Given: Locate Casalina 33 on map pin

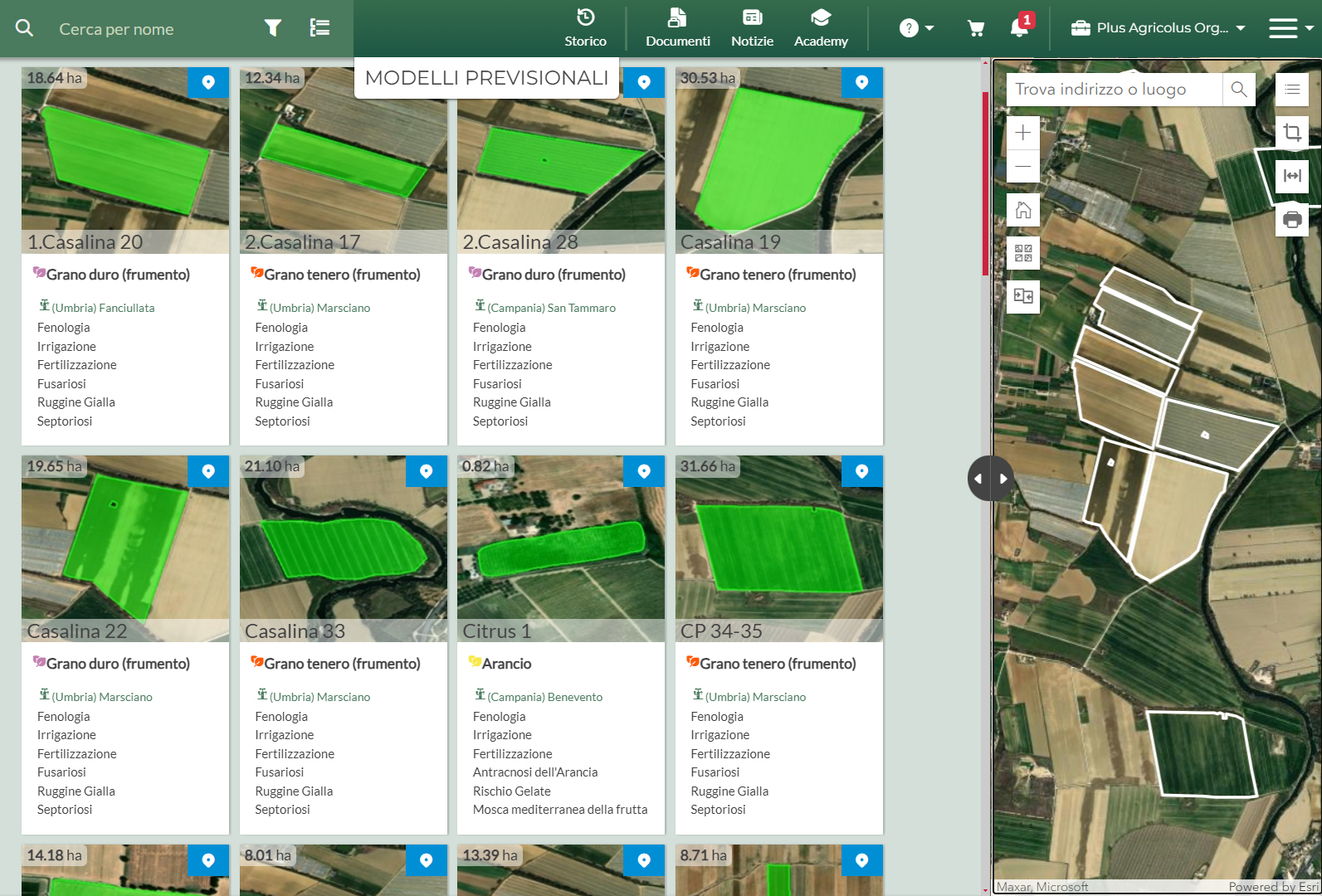Looking at the screenshot, I should pyautogui.click(x=427, y=471).
